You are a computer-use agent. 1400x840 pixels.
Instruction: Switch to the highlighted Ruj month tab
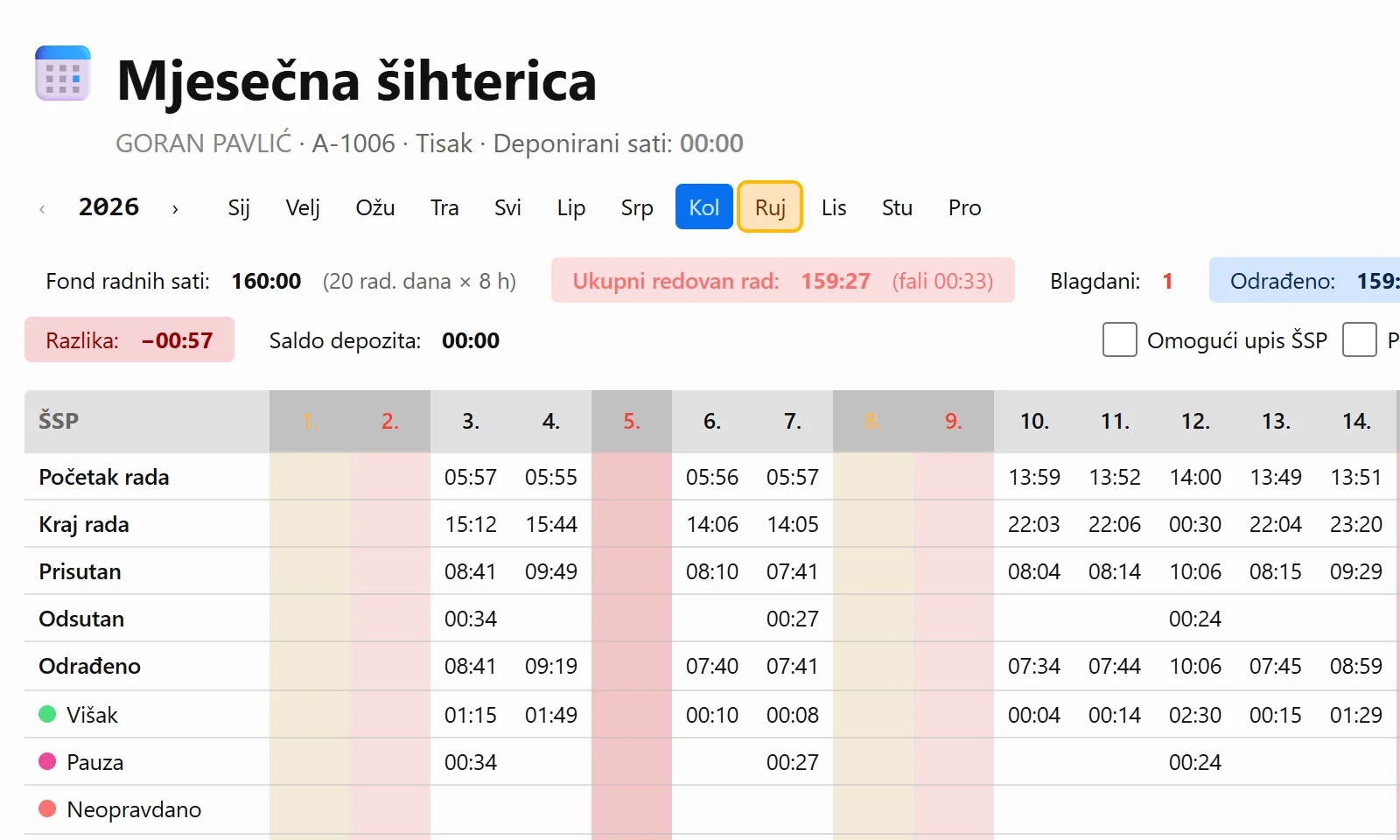[x=770, y=207]
